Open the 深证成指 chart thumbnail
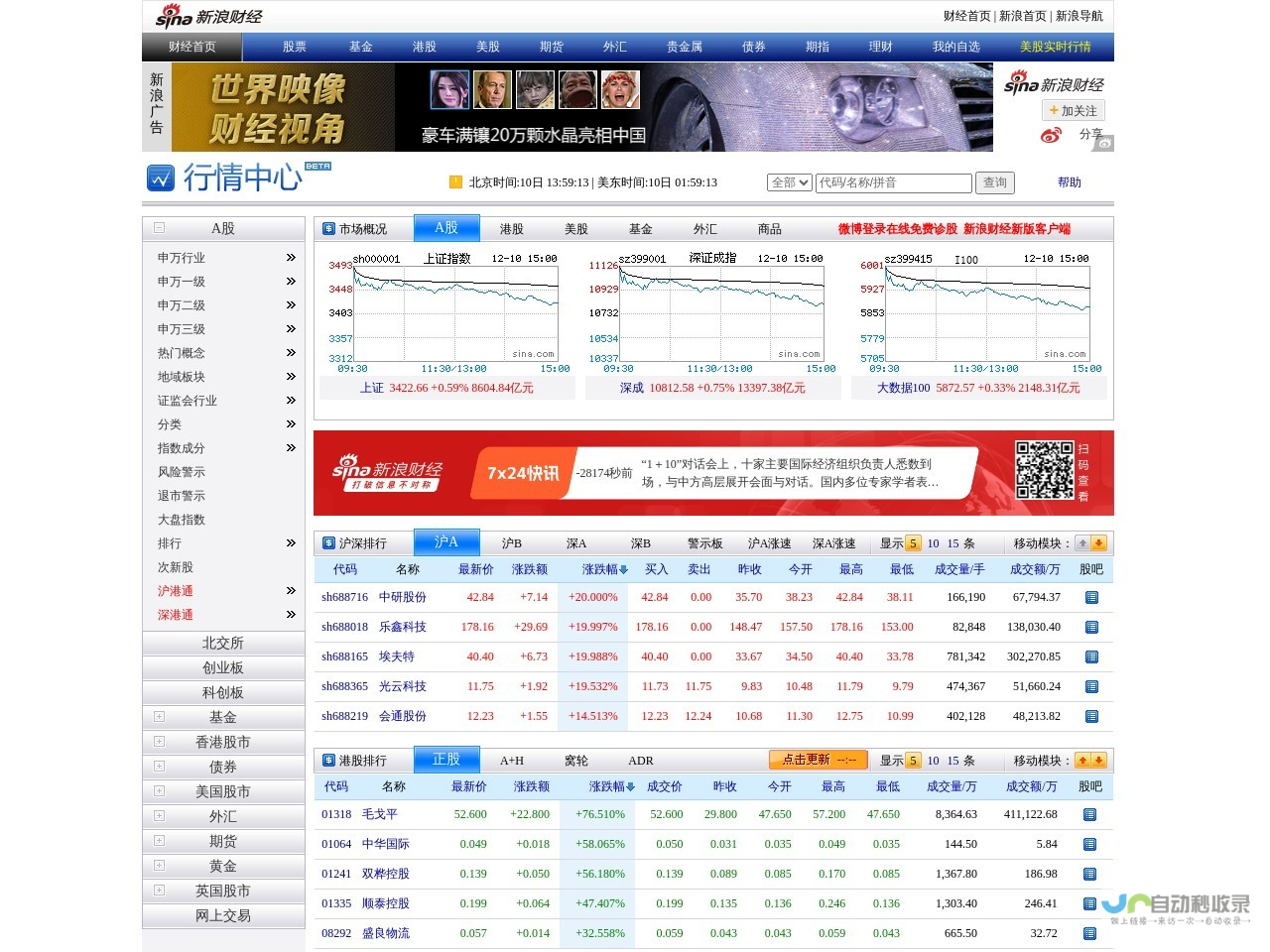The width and height of the screenshot is (1270, 952). [x=715, y=312]
